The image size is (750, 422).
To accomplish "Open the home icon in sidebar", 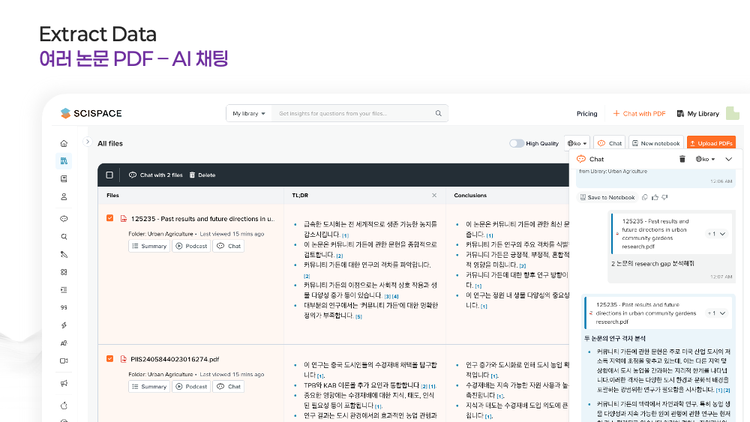I will [64, 144].
